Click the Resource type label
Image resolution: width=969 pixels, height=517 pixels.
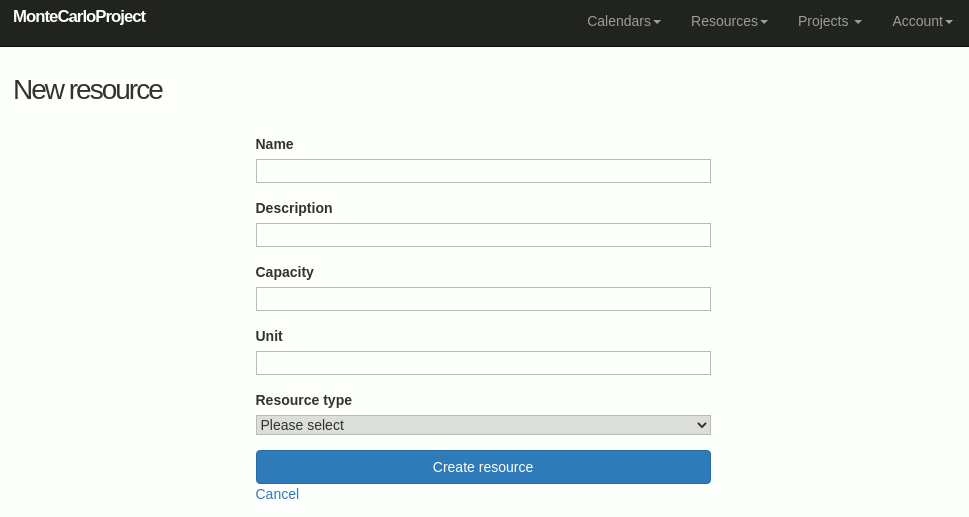[304, 400]
